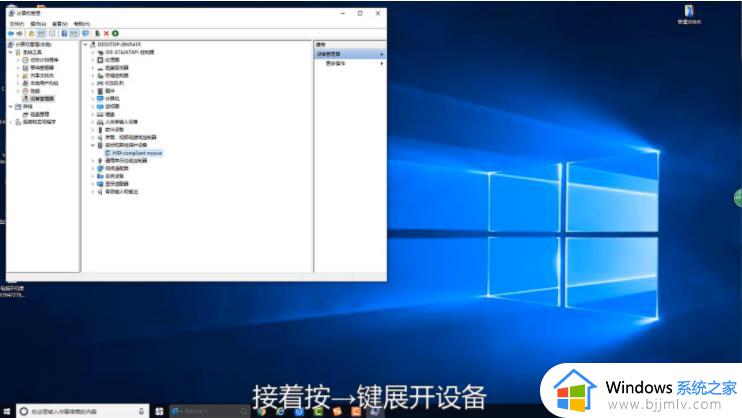The height and width of the screenshot is (418, 742).
Task: Select 计算机管理(本地) root in left tree
Action: point(33,44)
